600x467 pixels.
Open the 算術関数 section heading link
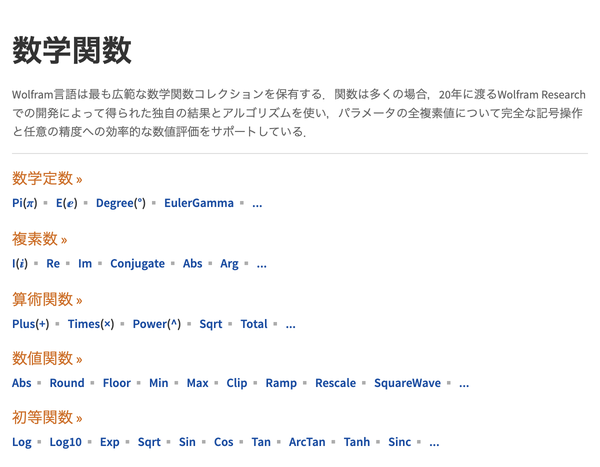pyautogui.click(x=47, y=299)
